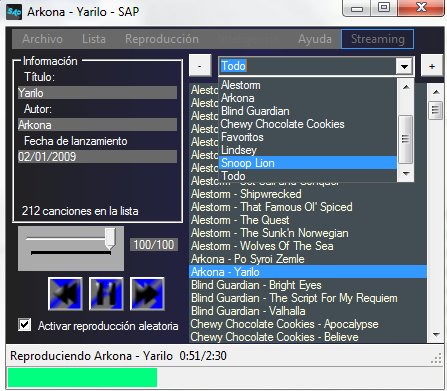The width and height of the screenshot is (447, 391).
Task: Select Favoritos in the dropdown list
Action: coord(308,137)
